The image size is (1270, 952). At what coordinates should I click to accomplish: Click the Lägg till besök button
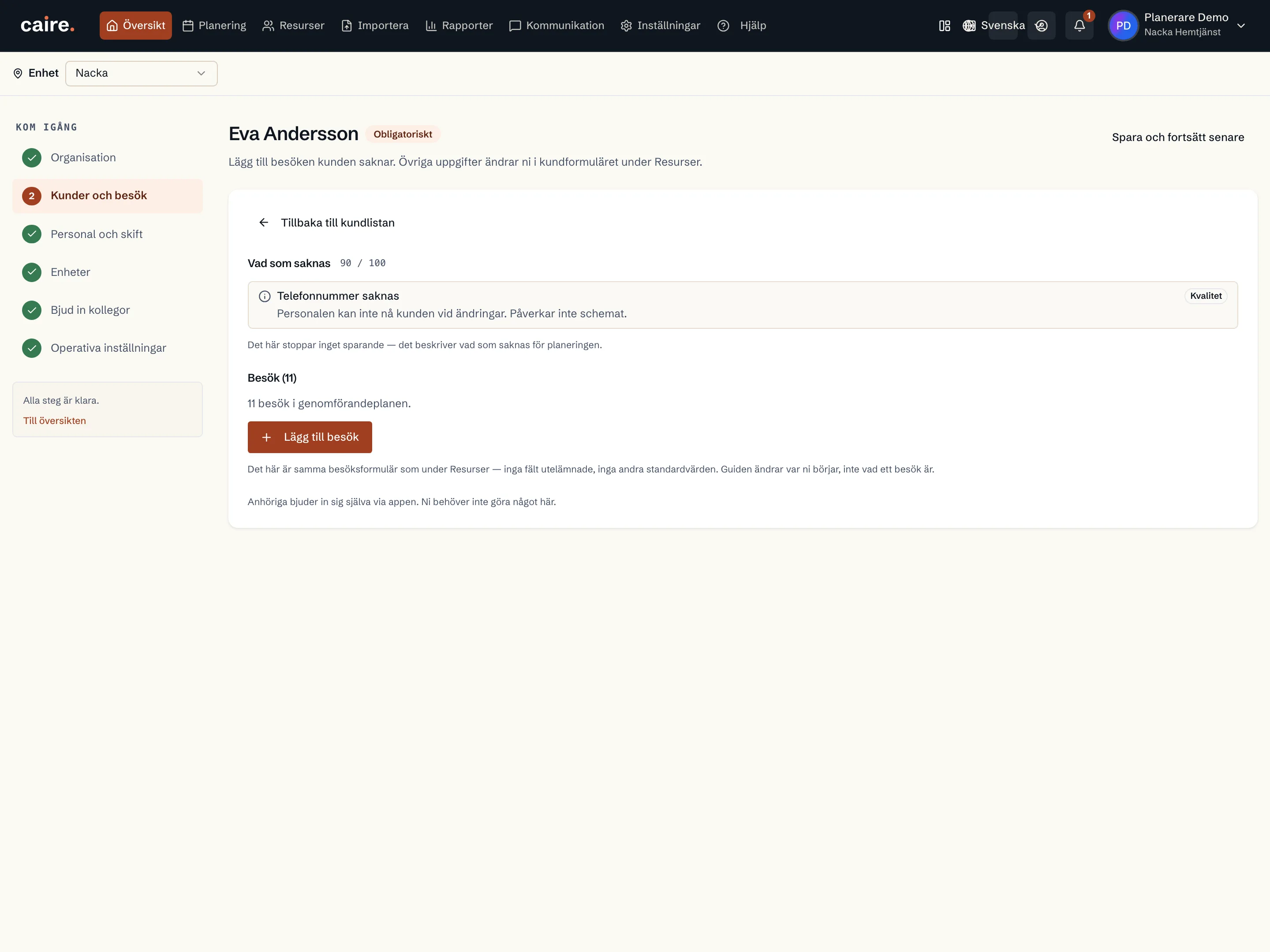pos(310,437)
